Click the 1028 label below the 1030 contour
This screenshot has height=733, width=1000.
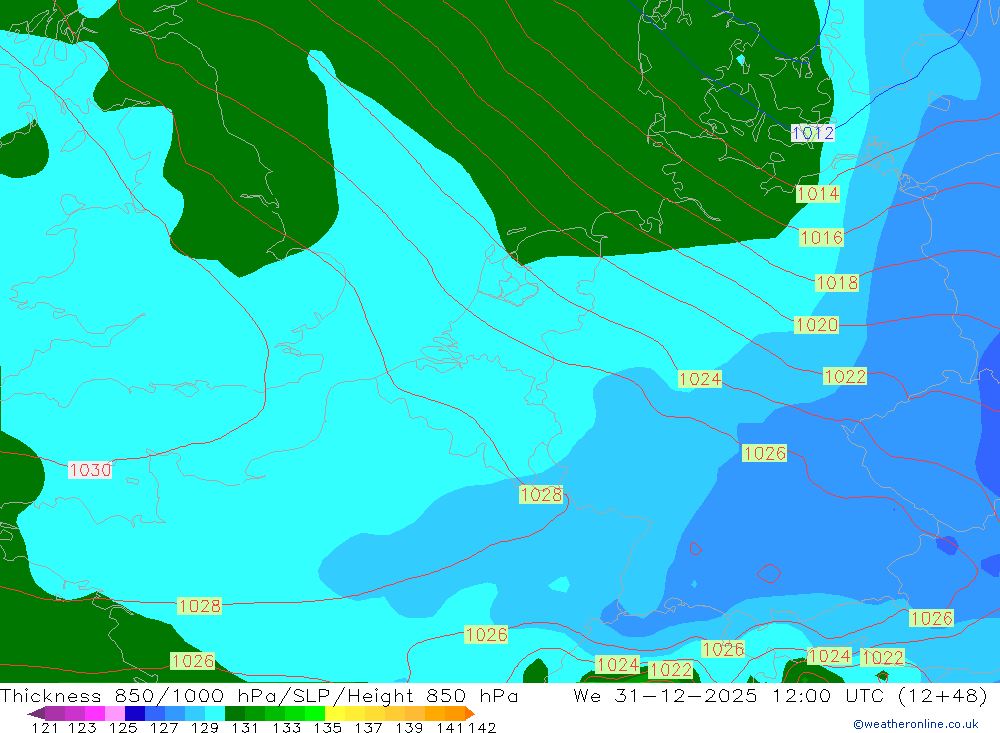click(200, 605)
